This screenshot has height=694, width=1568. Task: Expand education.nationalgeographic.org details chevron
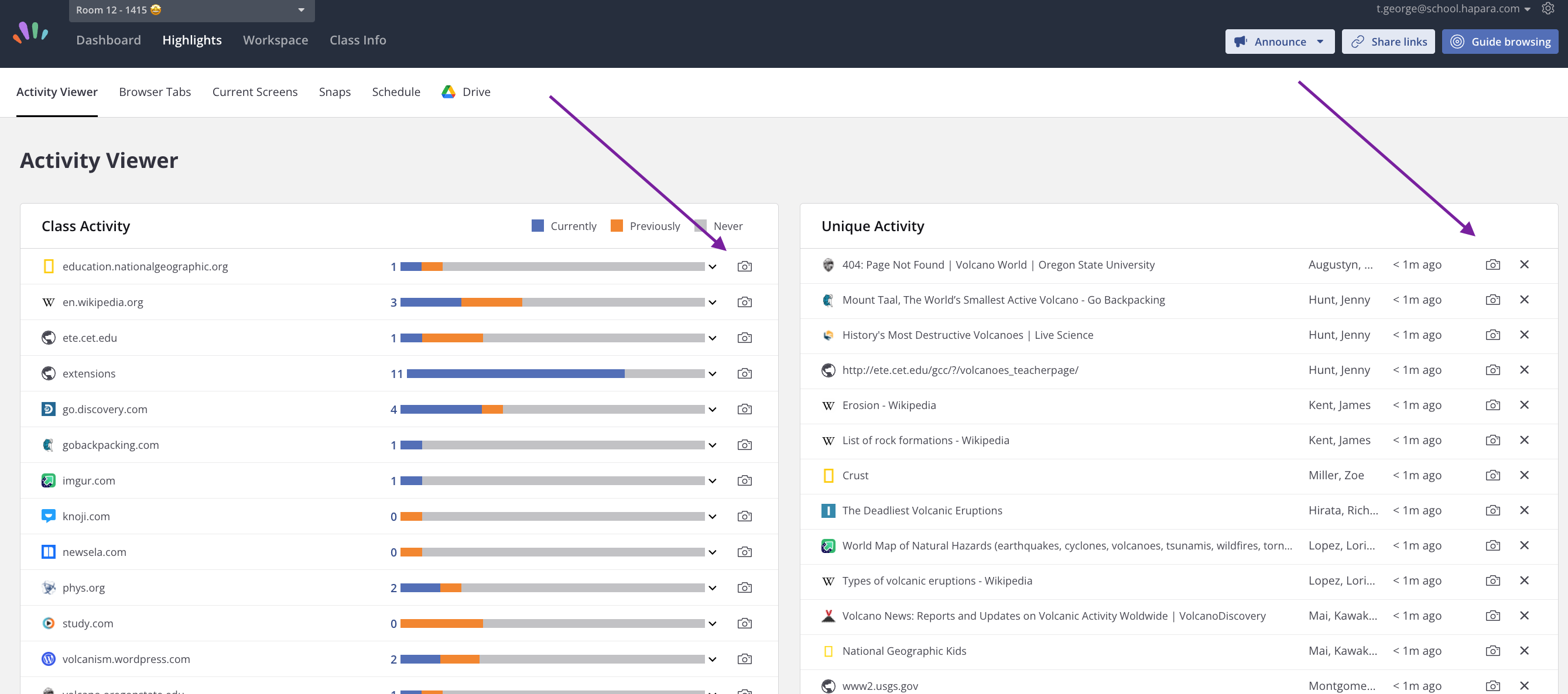pos(712,267)
